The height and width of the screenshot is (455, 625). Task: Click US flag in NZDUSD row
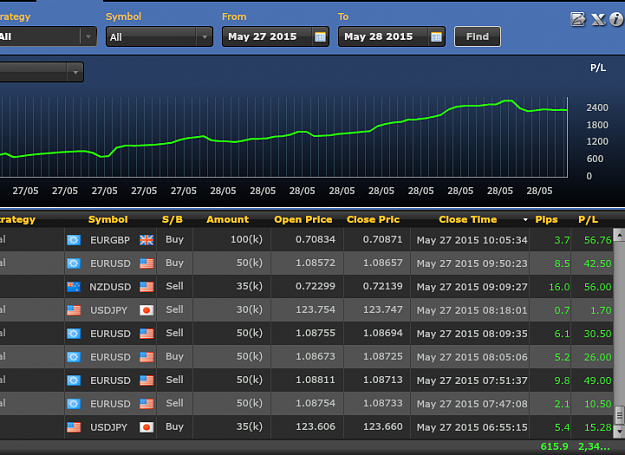pos(146,286)
